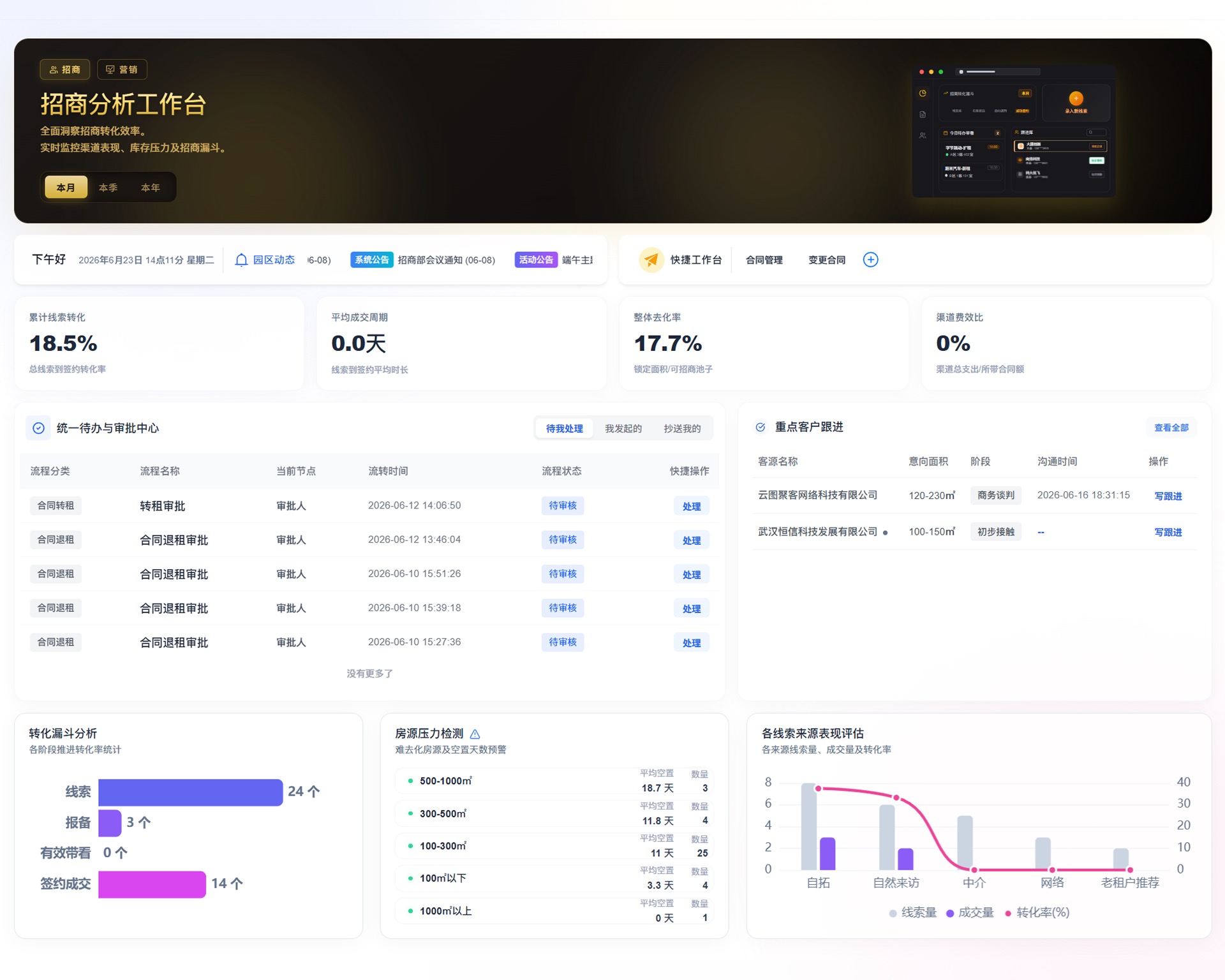Click the 流转时间 column header
This screenshot has width=1225, height=980.
[388, 471]
